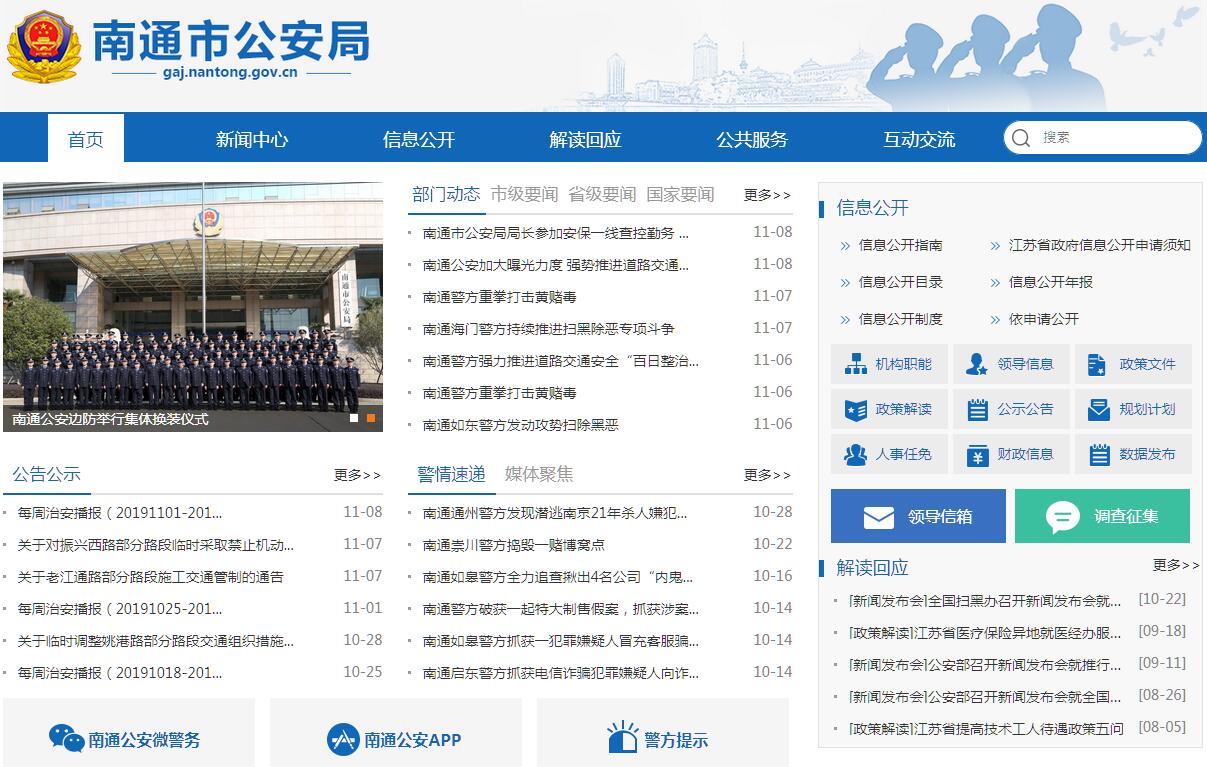The height and width of the screenshot is (767, 1207).
Task: Open the 人事任免 people icon
Action: pos(856,455)
